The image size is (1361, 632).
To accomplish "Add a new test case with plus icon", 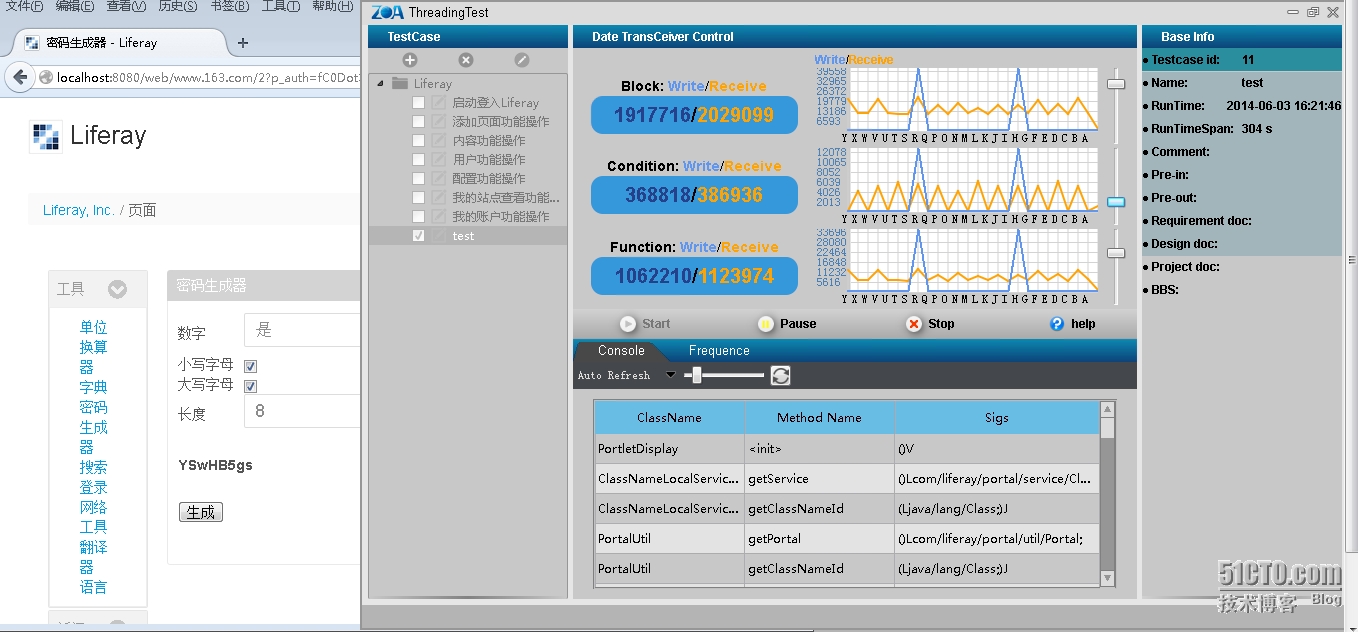I will [410, 60].
